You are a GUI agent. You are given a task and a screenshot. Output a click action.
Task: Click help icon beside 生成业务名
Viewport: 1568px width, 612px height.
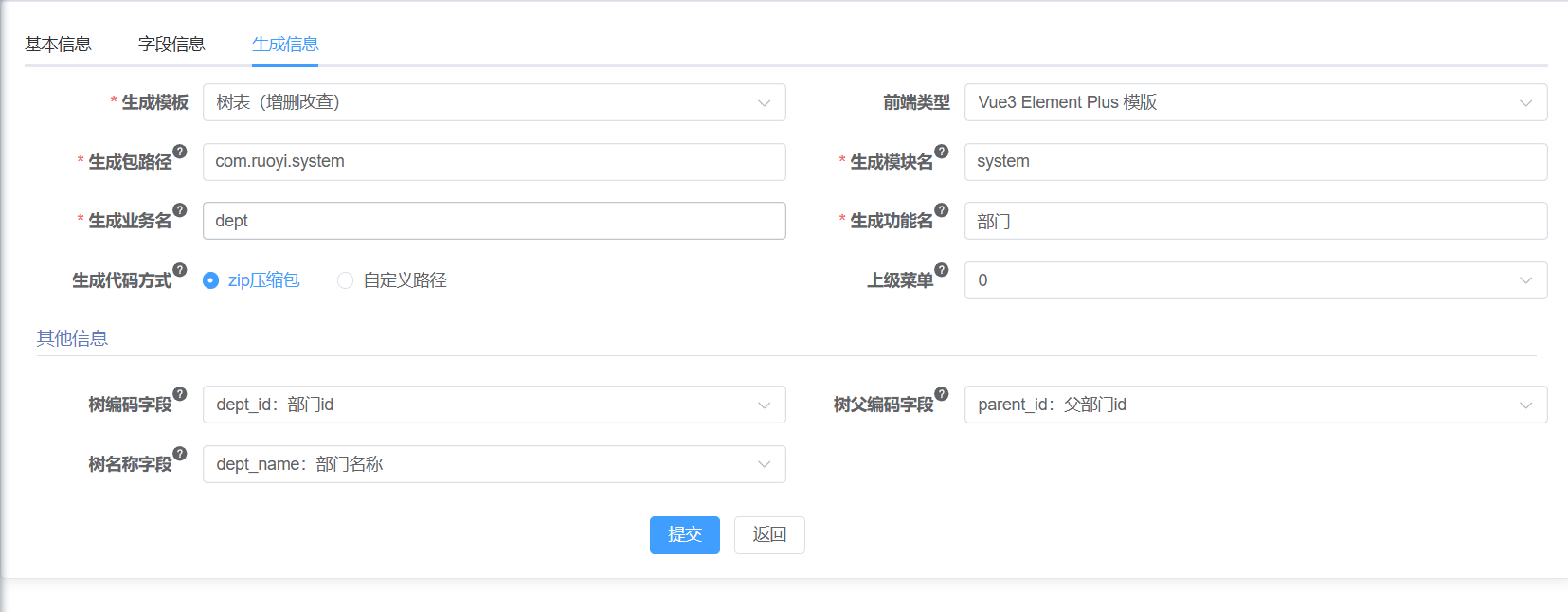(x=180, y=210)
